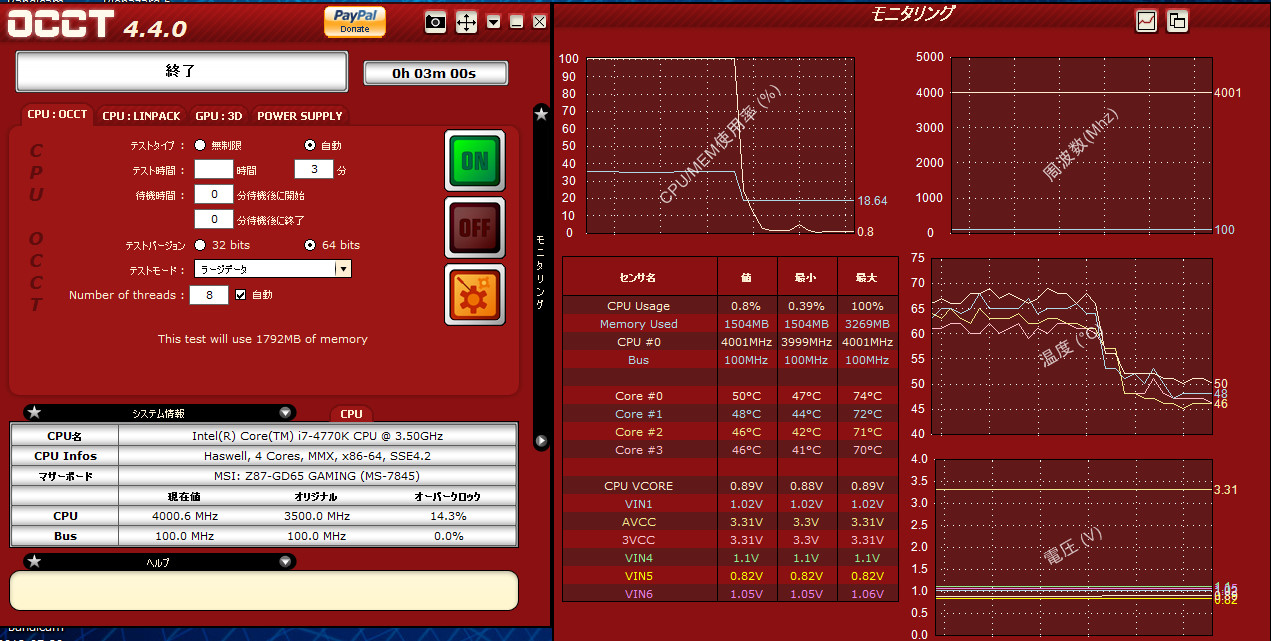Click the move window crosshair icon
This screenshot has height=641, width=1271.
tap(466, 22)
